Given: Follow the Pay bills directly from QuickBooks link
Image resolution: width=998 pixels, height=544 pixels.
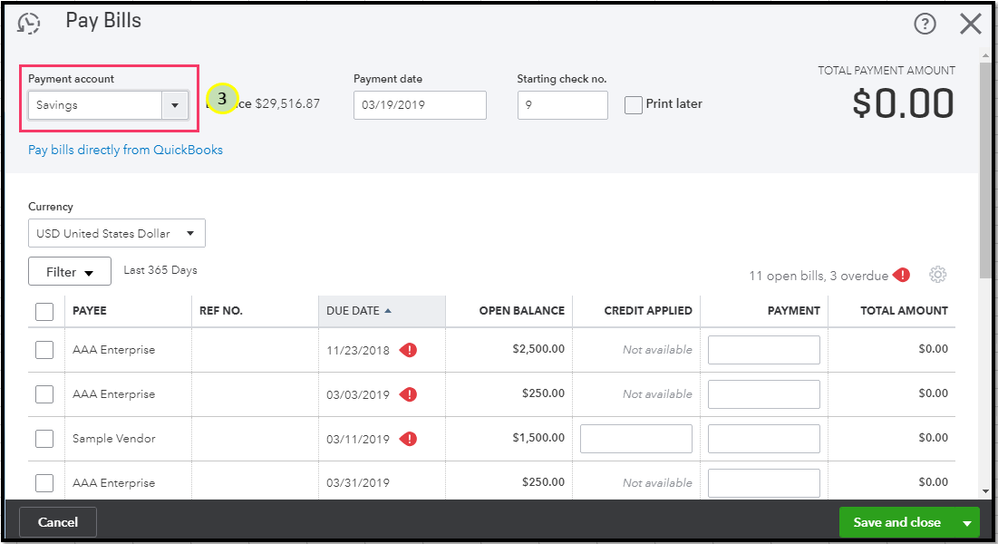Looking at the screenshot, I should [x=125, y=150].
